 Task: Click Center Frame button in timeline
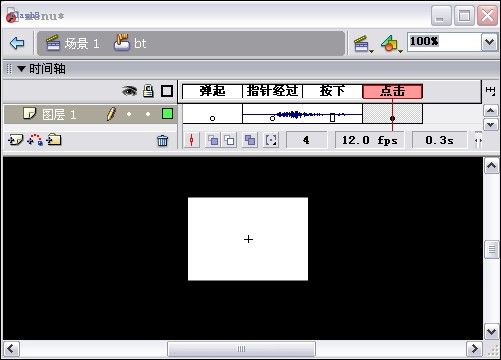[x=191, y=140]
